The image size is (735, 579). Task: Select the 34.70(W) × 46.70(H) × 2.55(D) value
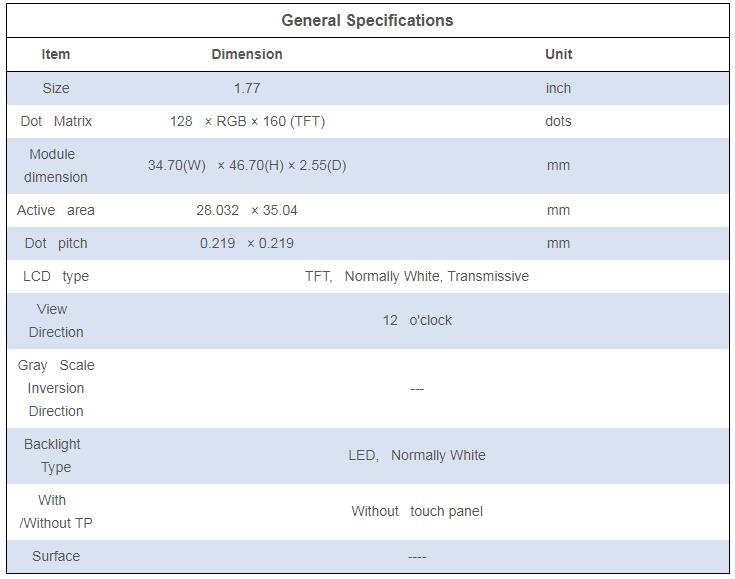[247, 165]
